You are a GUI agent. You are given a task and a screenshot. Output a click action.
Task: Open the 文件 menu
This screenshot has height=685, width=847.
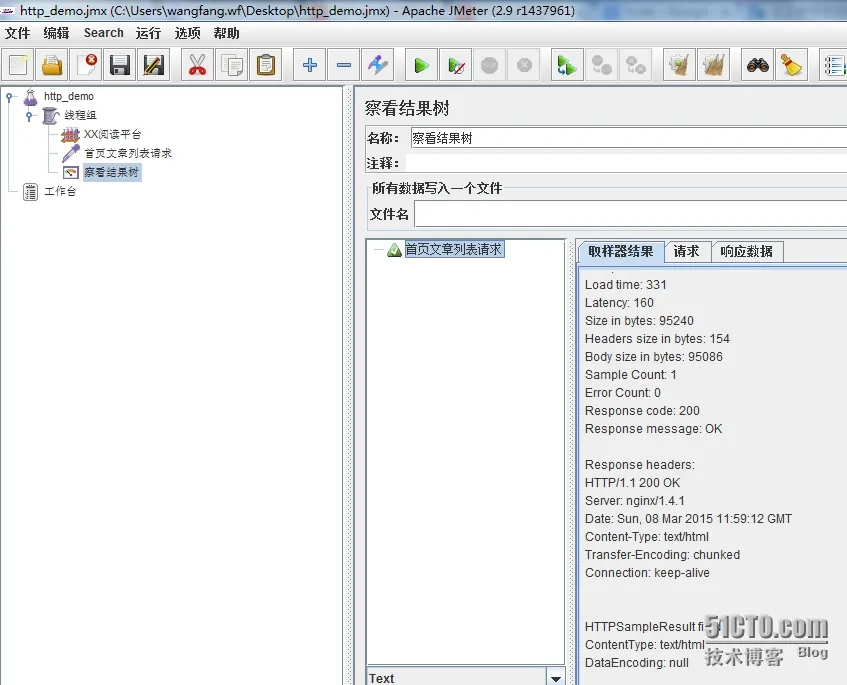tap(17, 33)
